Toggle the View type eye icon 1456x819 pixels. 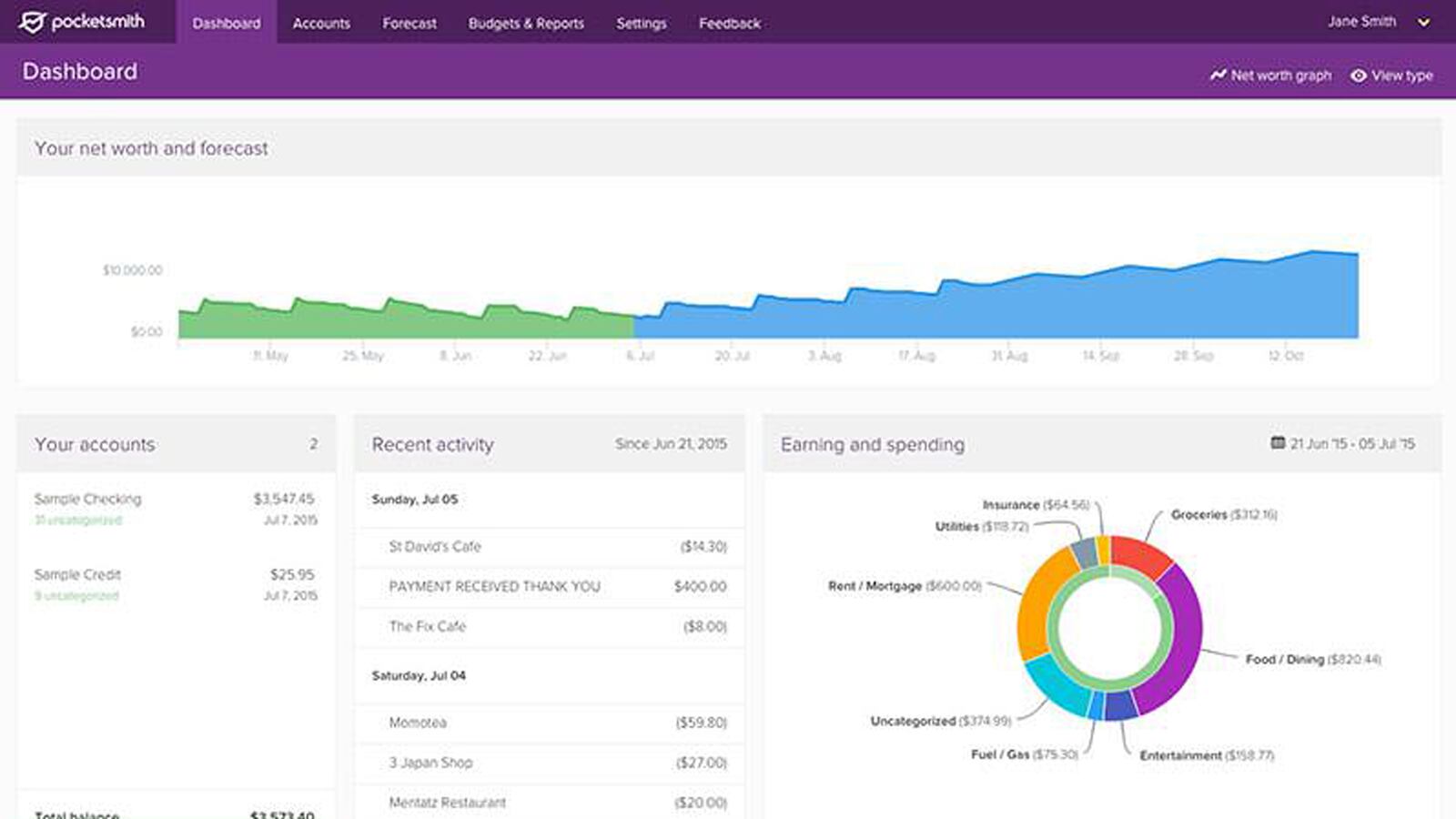click(x=1358, y=76)
